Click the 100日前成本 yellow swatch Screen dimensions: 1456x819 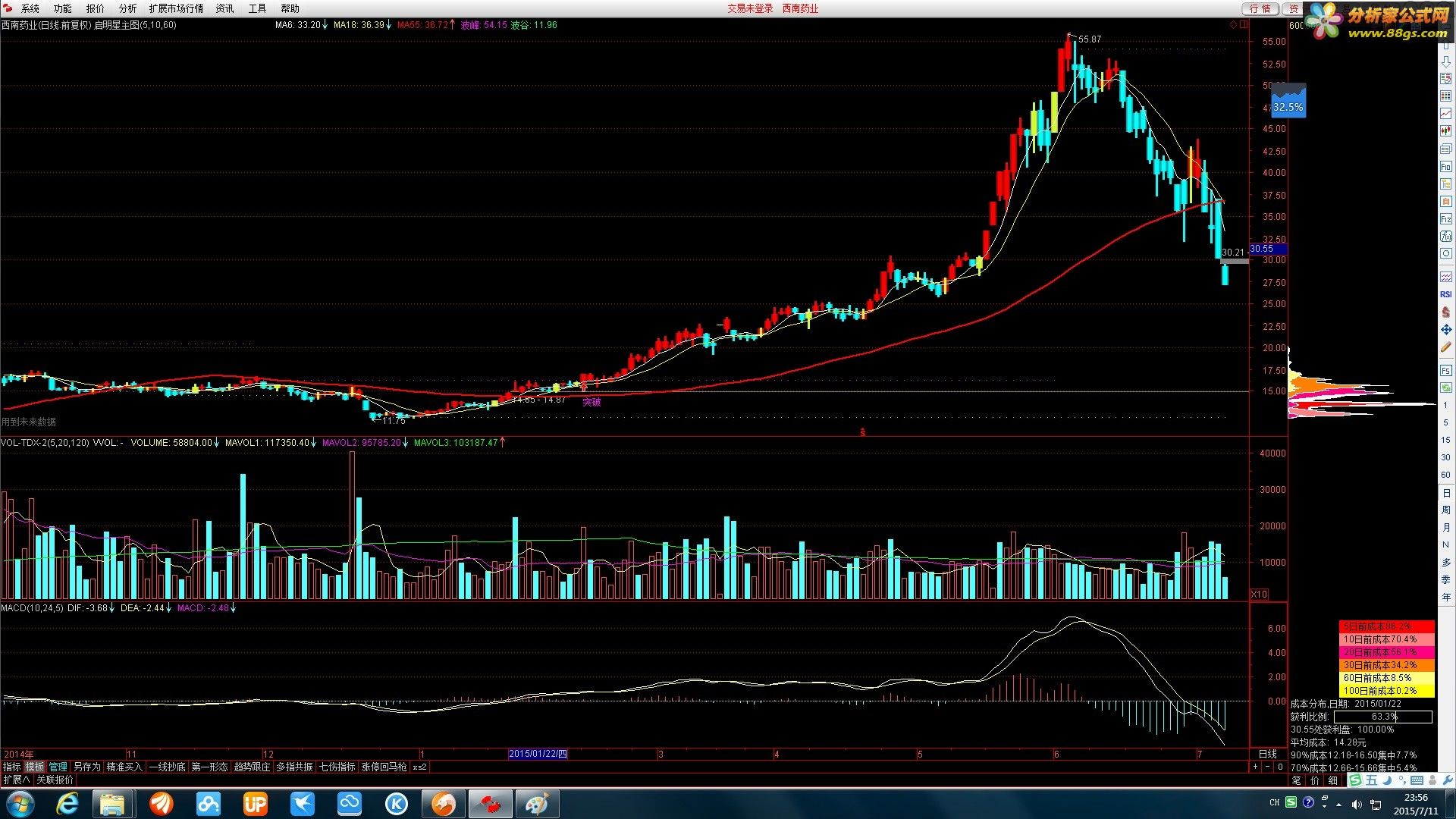click(1386, 691)
